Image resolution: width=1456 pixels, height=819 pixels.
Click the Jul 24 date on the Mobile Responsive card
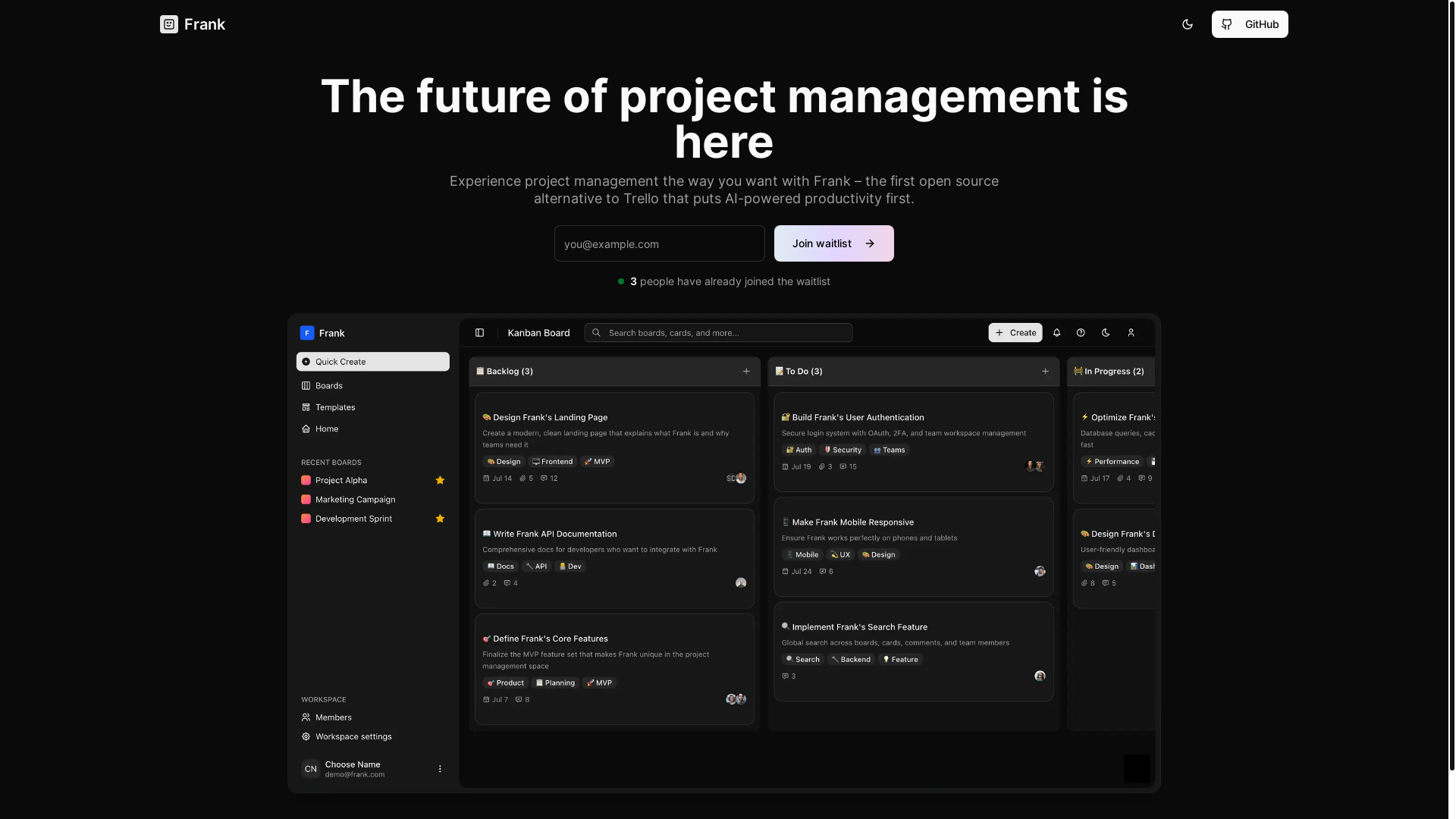click(797, 572)
